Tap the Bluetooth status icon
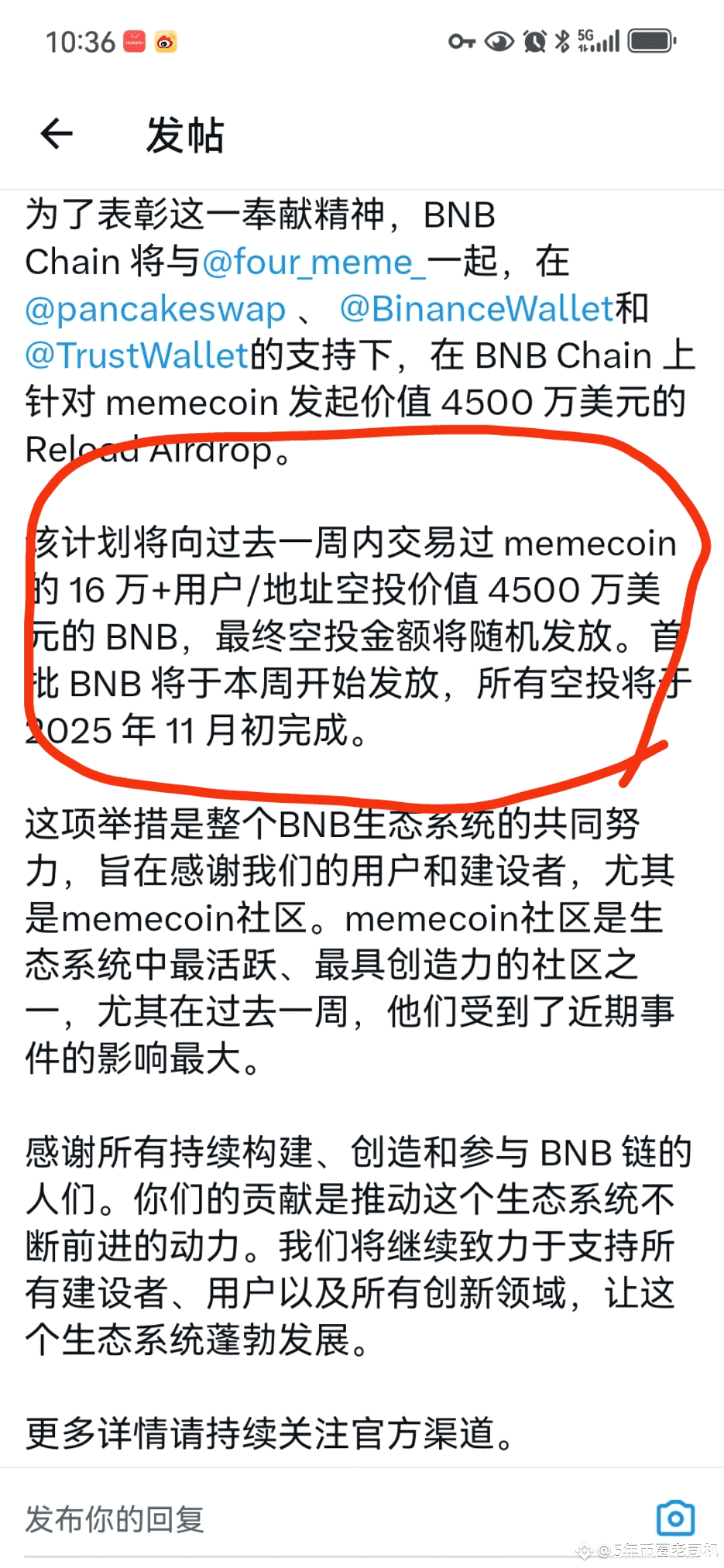 click(562, 42)
